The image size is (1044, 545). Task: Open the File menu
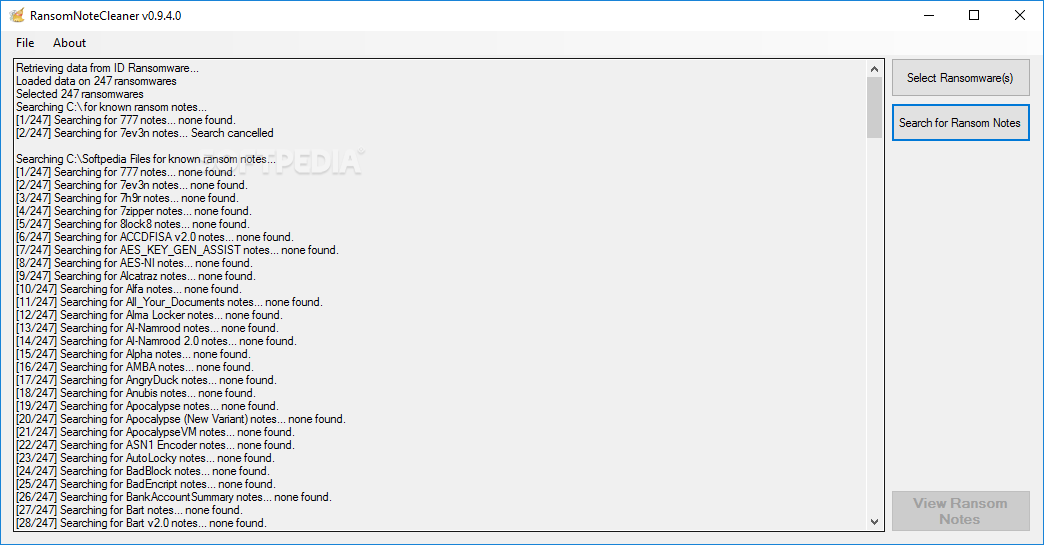25,43
